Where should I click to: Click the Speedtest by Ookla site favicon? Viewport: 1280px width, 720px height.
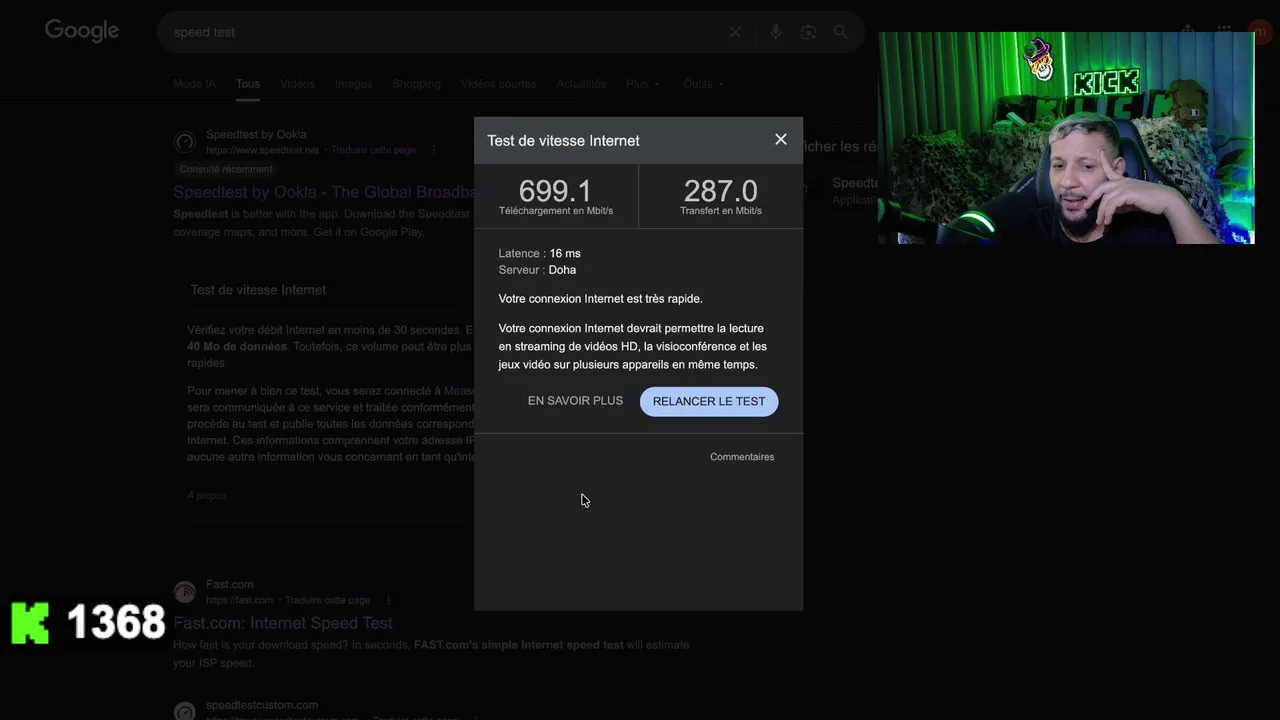[x=184, y=142]
